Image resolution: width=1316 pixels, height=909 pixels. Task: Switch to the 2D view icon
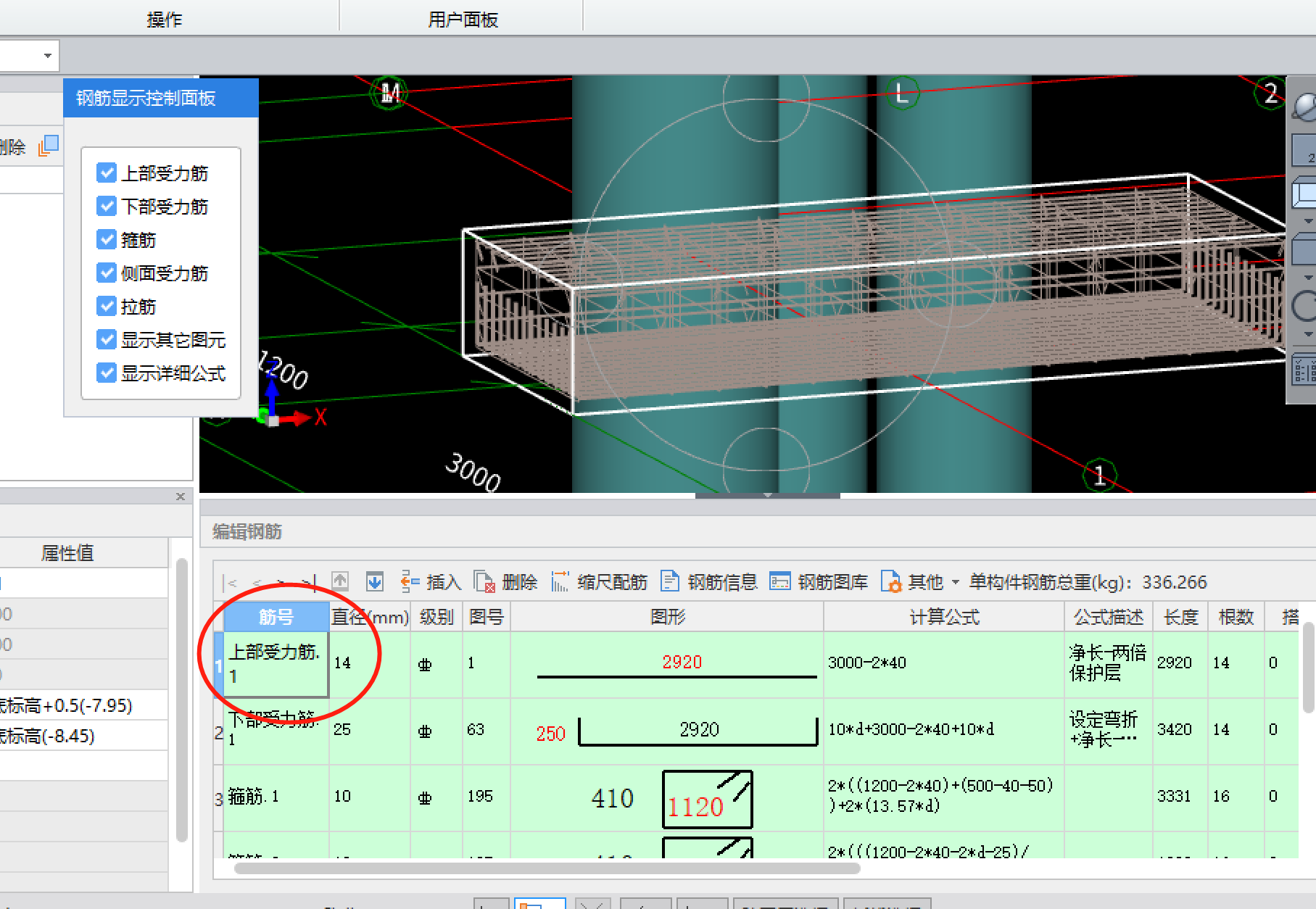point(1305,150)
